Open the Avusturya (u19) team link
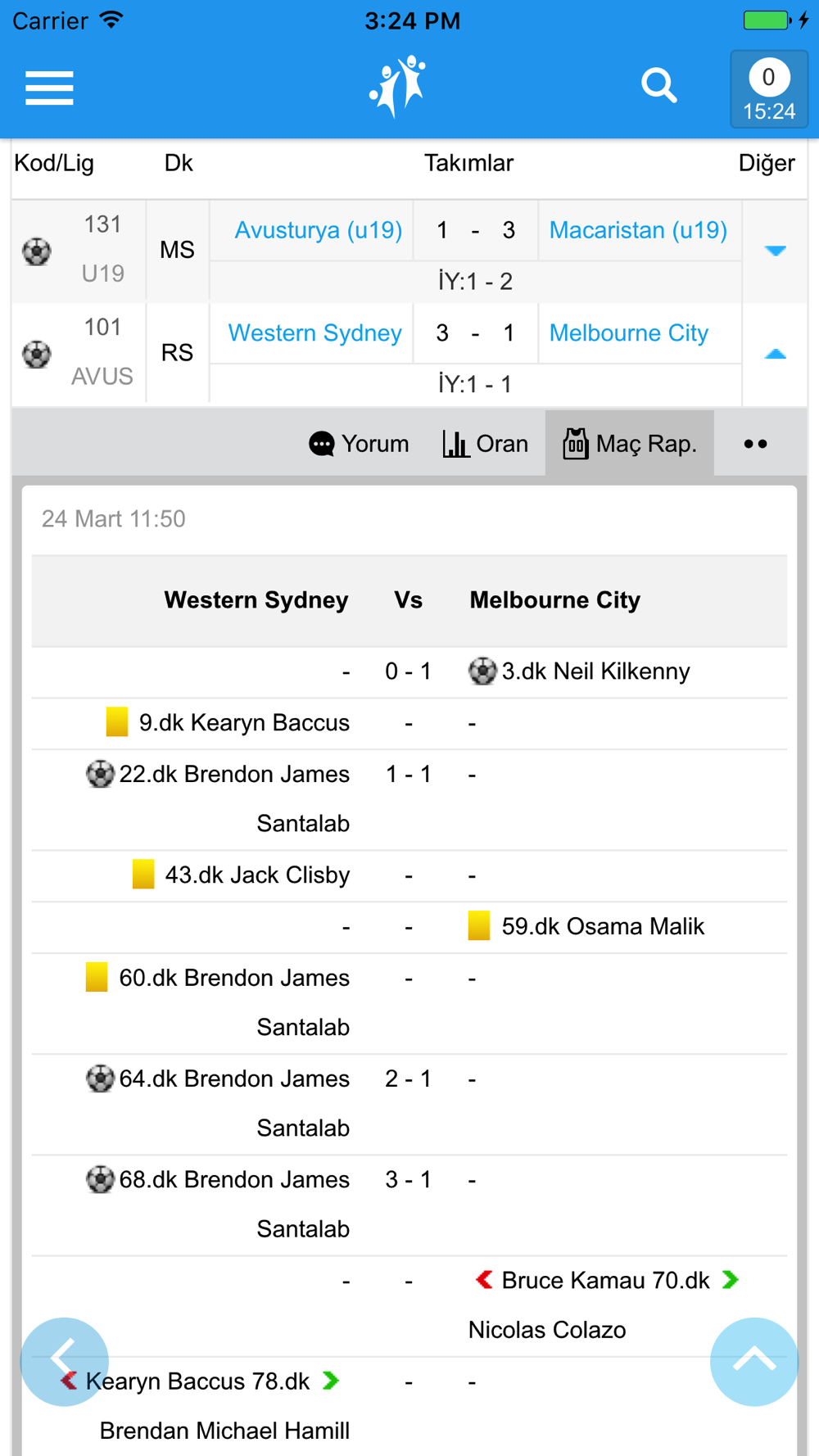819x1456 pixels. tap(318, 230)
